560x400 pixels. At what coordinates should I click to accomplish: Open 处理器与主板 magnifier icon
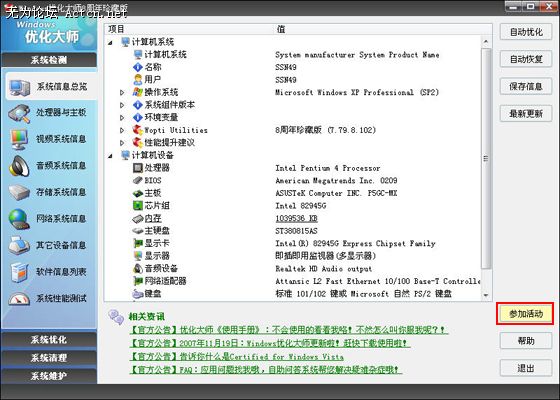point(19,114)
